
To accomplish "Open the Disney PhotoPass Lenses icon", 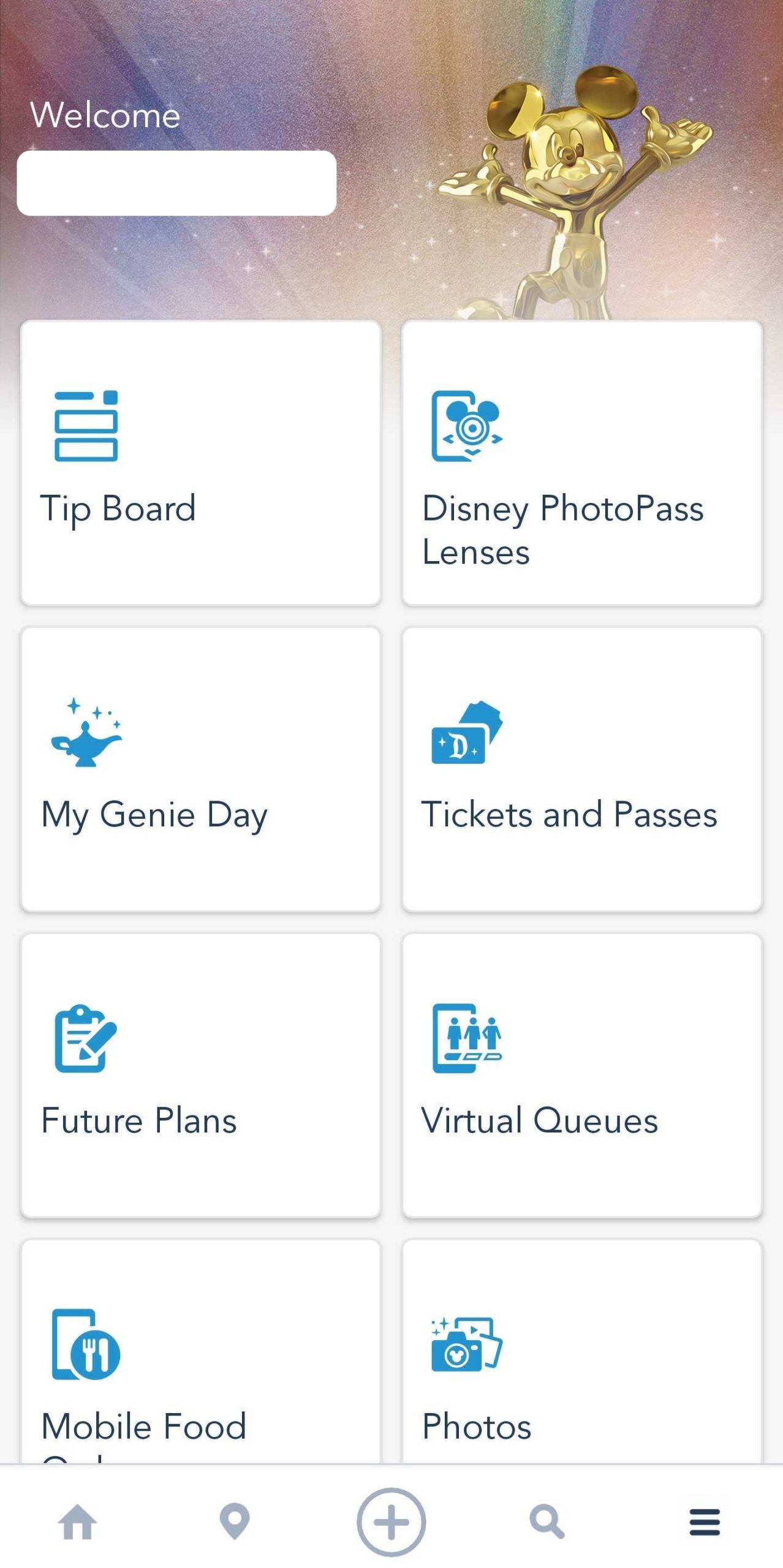I will tap(467, 426).
